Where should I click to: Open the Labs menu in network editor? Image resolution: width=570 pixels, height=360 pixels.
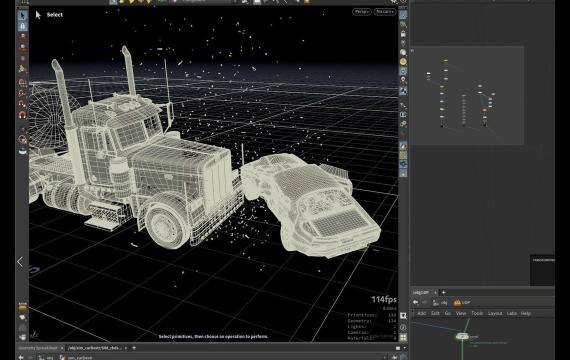pyautogui.click(x=512, y=313)
